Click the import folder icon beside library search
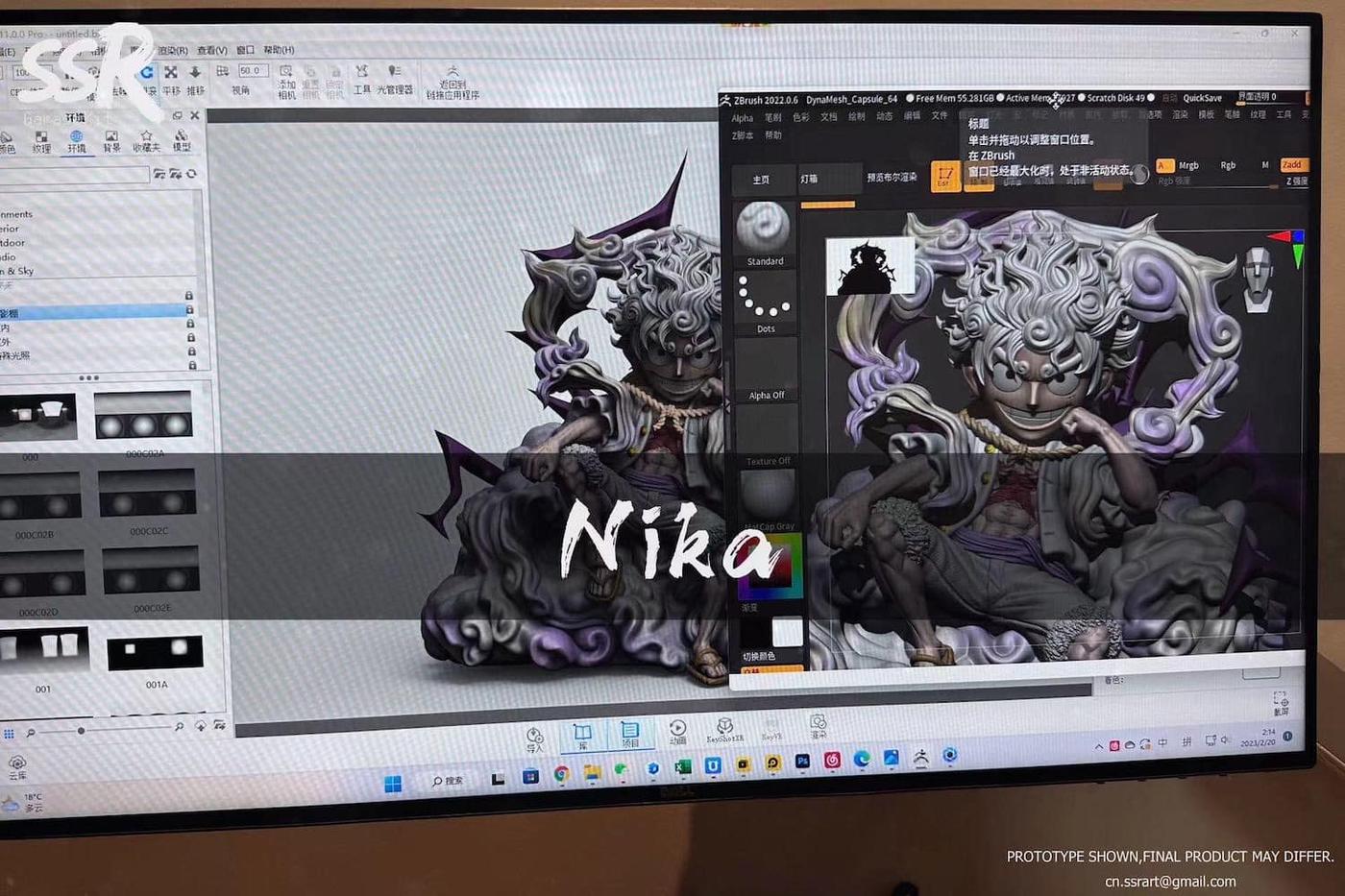Image resolution: width=1345 pixels, height=896 pixels. point(176,174)
